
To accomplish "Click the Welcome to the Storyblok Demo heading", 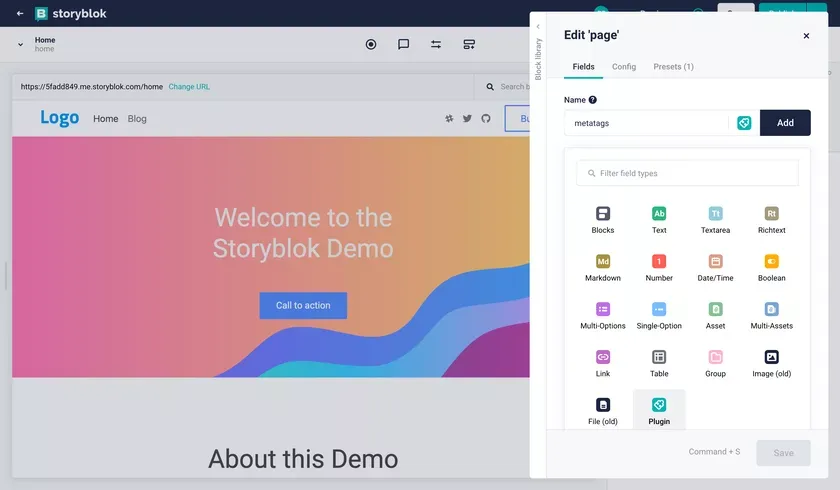I will tap(303, 233).
